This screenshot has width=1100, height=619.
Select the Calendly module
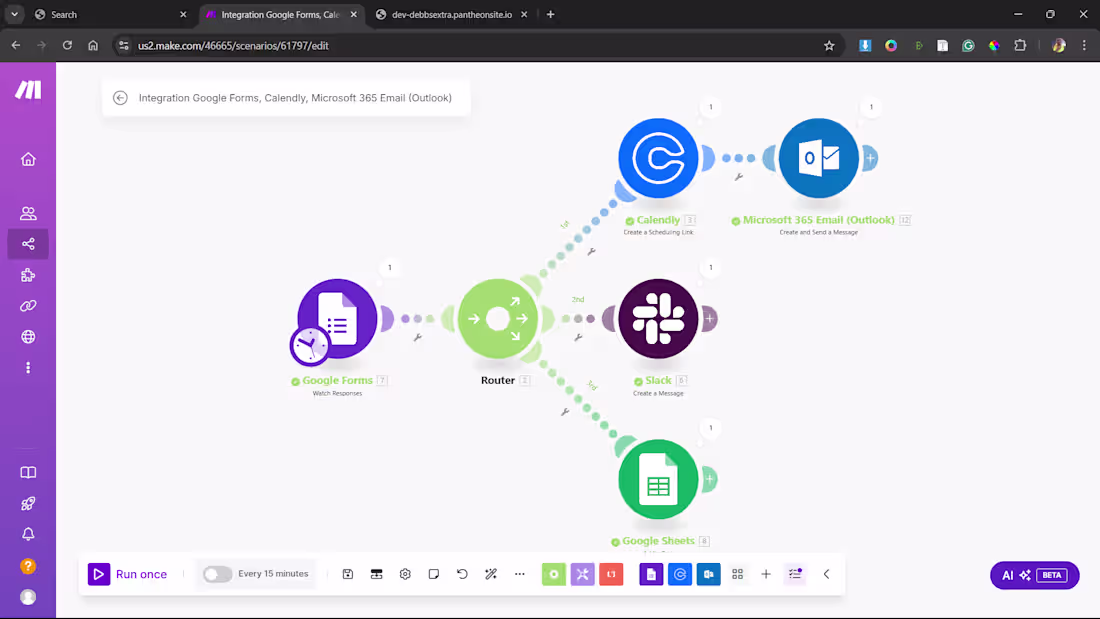[658, 158]
